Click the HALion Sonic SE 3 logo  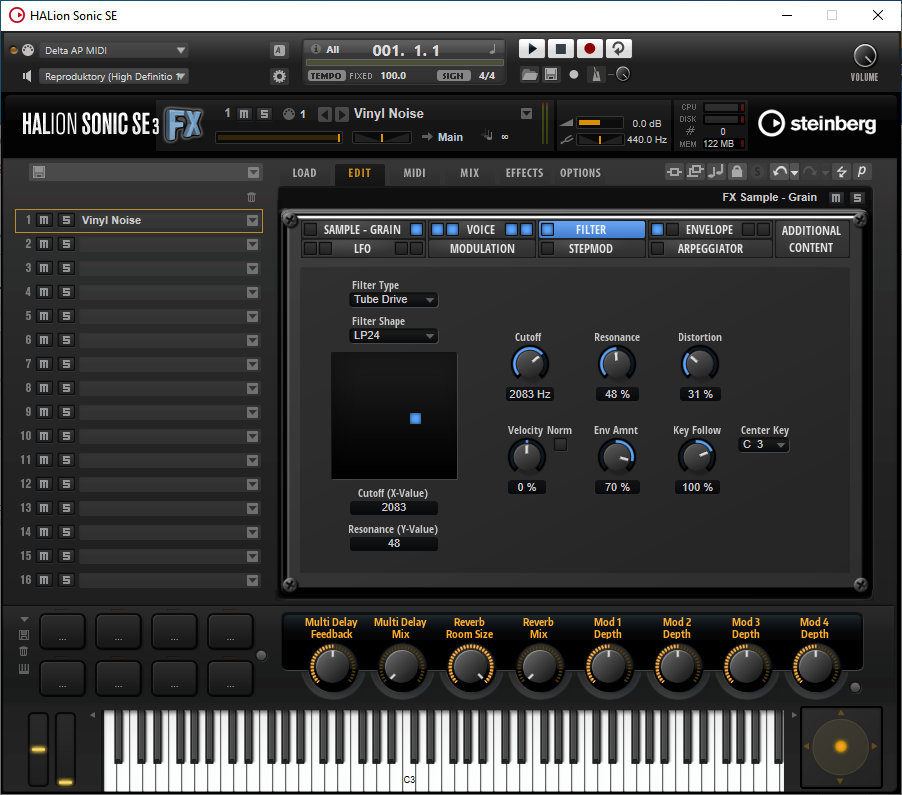[90, 124]
